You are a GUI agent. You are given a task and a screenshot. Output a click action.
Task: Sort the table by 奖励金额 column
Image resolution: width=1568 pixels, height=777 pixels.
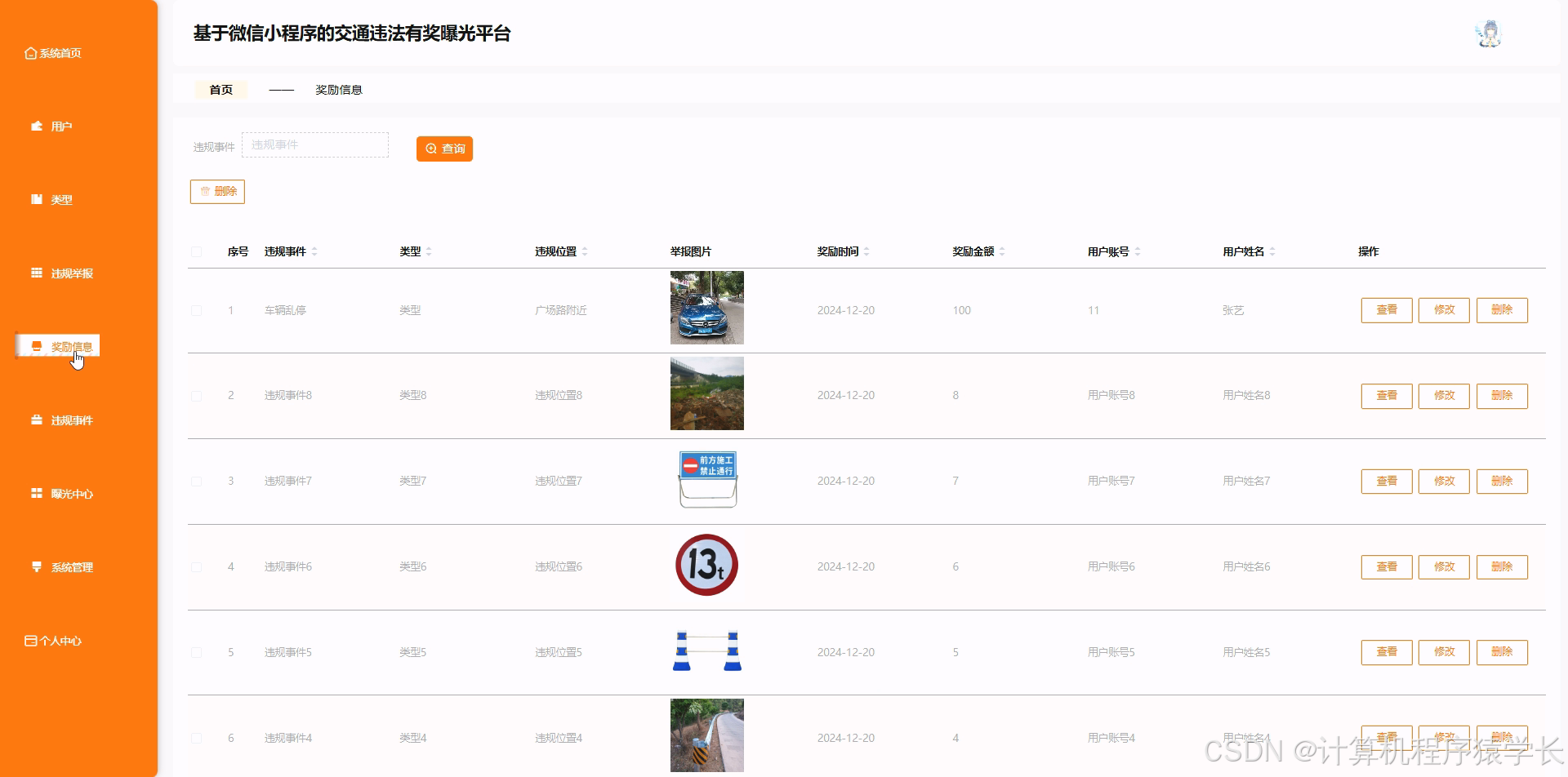(x=1004, y=251)
